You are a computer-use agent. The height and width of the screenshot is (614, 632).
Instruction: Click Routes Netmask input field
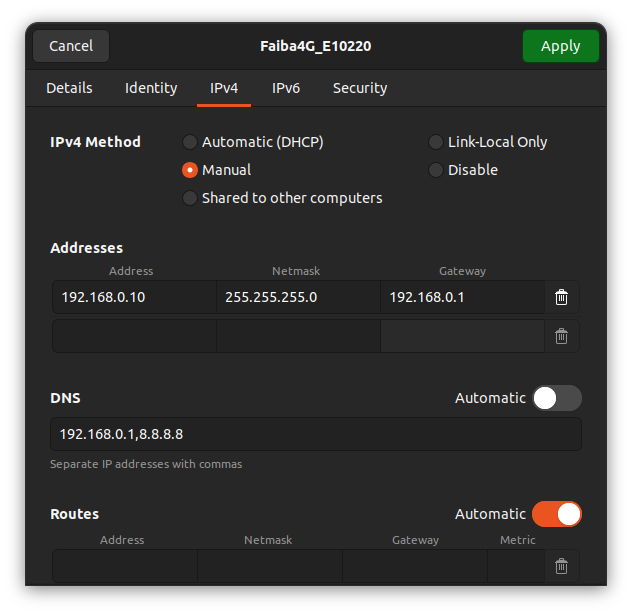click(270, 566)
